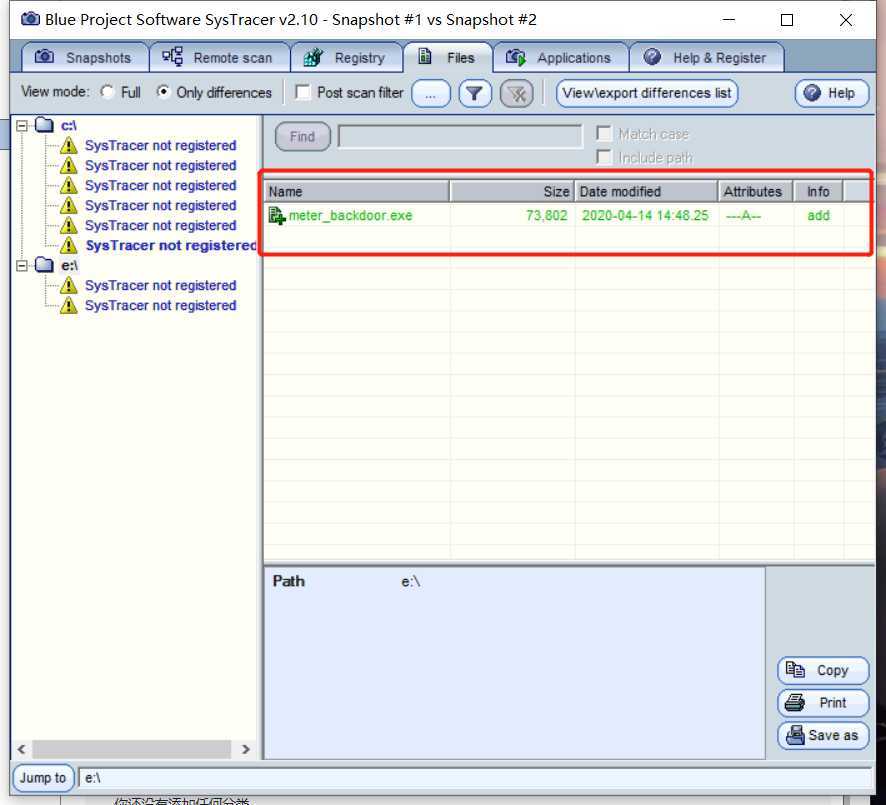Click the clear filter funnel icon

pyautogui.click(x=516, y=93)
